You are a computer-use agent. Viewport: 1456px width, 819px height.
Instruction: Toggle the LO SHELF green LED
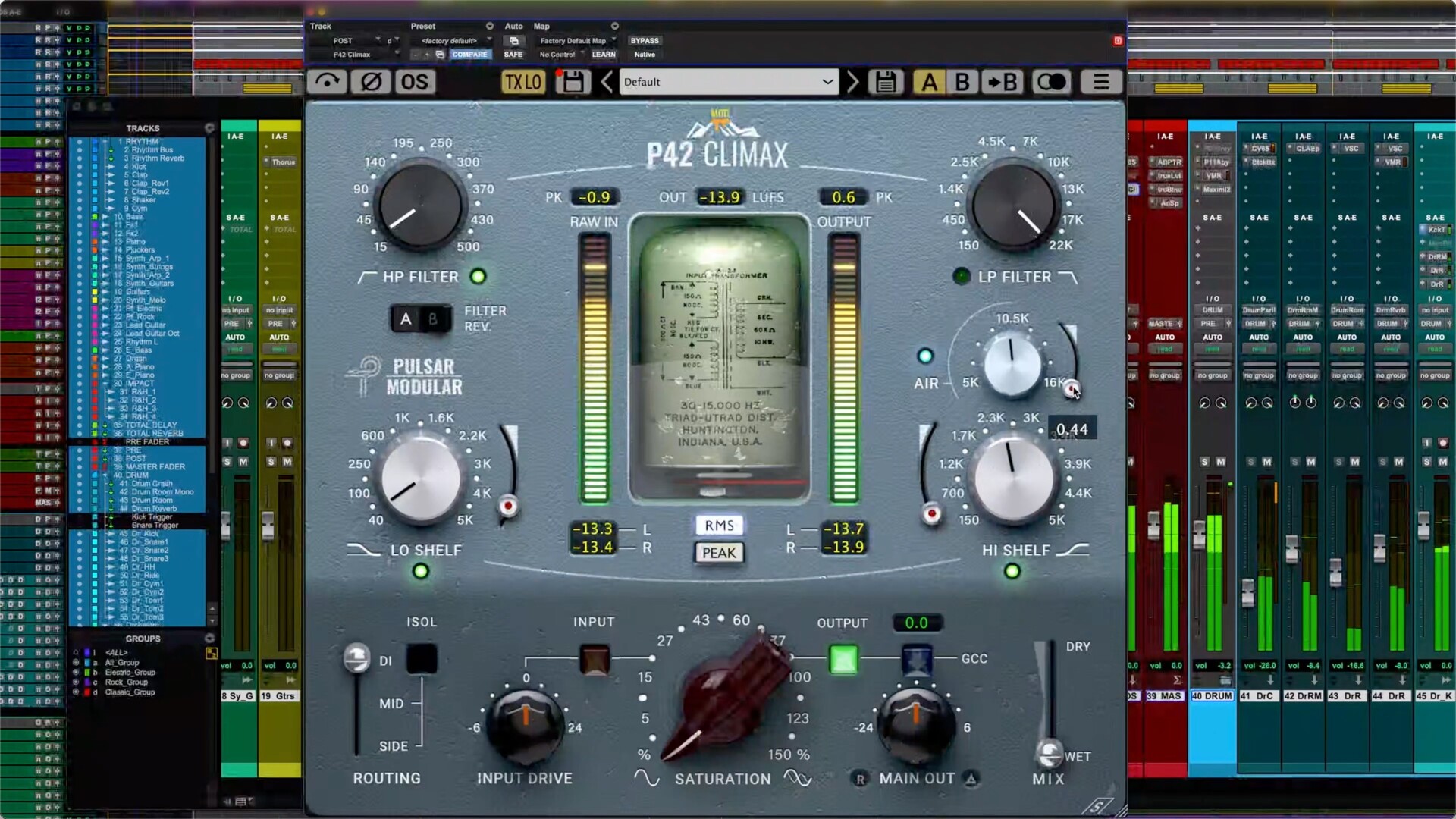(421, 571)
